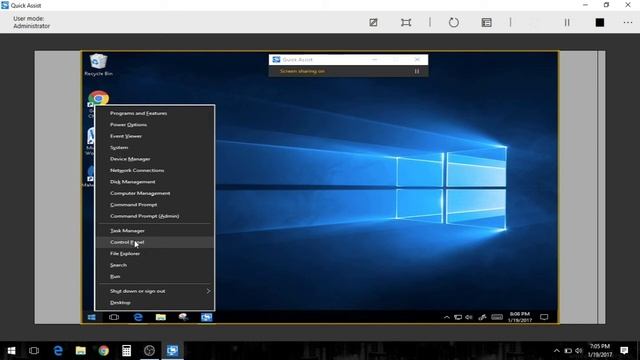The height and width of the screenshot is (360, 640).
Task: Expand Shut down or sign out submenu
Action: click(x=155, y=291)
